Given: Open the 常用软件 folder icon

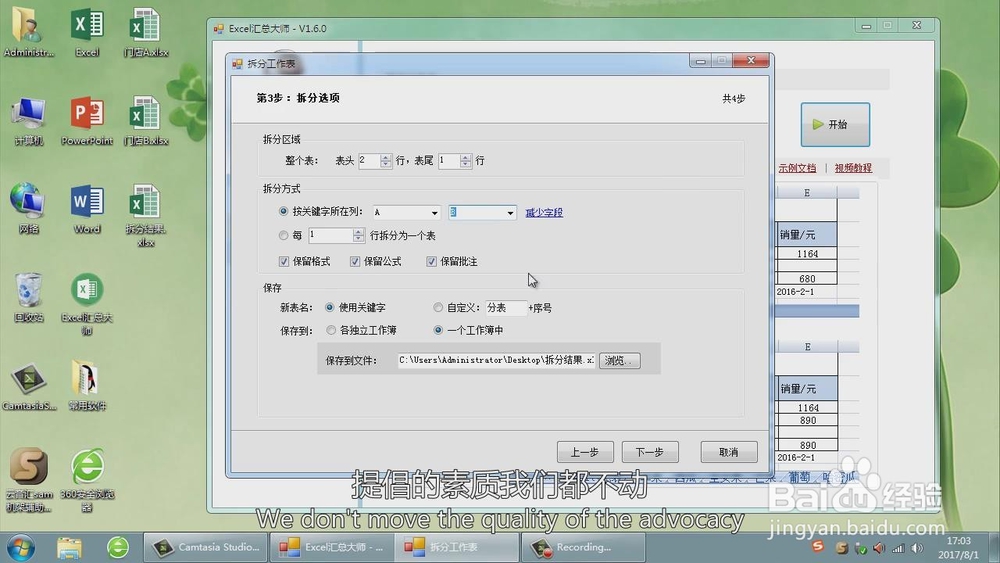Looking at the screenshot, I should tap(87, 386).
